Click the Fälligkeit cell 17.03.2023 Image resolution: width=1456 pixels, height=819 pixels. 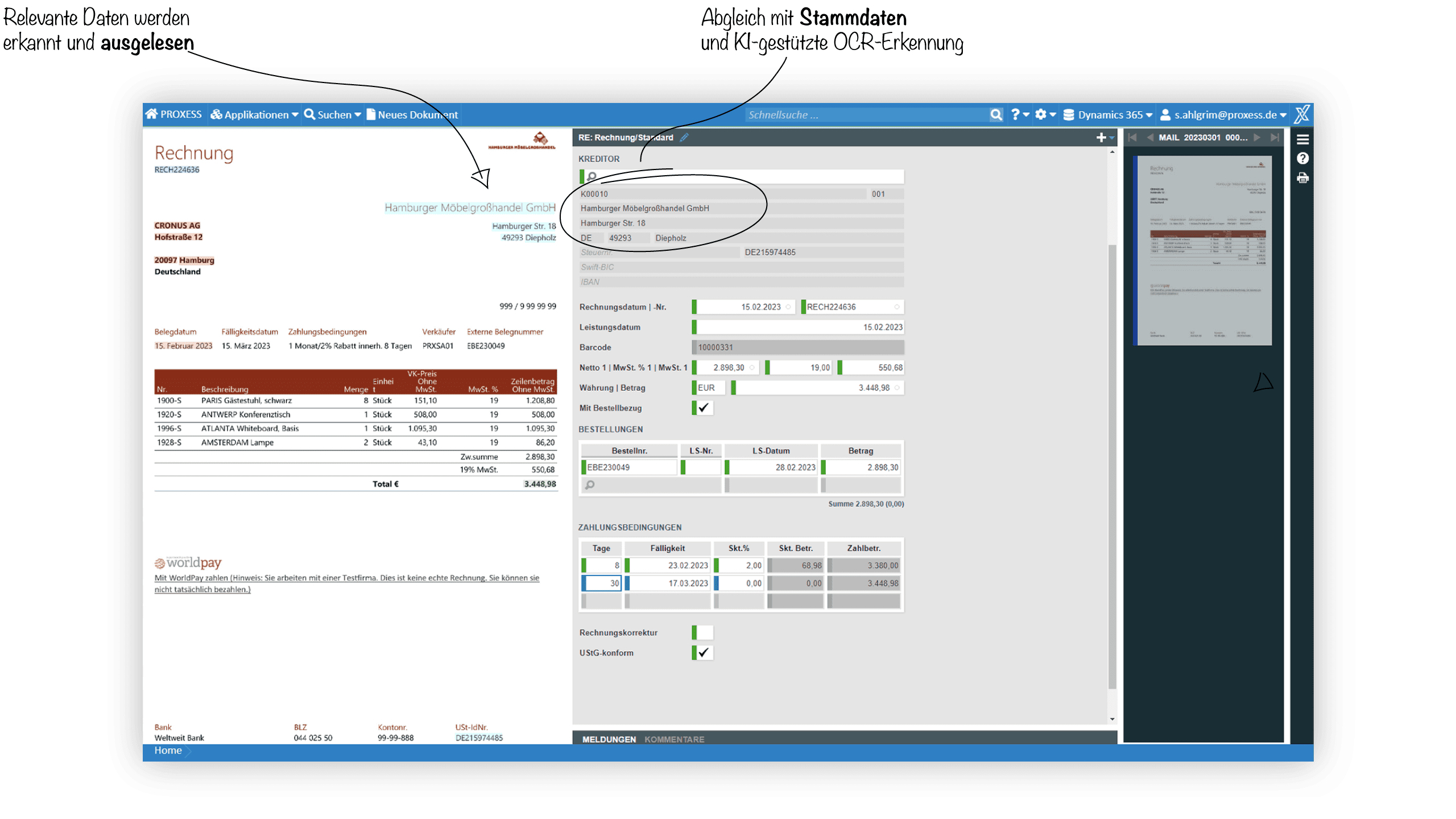tap(668, 583)
